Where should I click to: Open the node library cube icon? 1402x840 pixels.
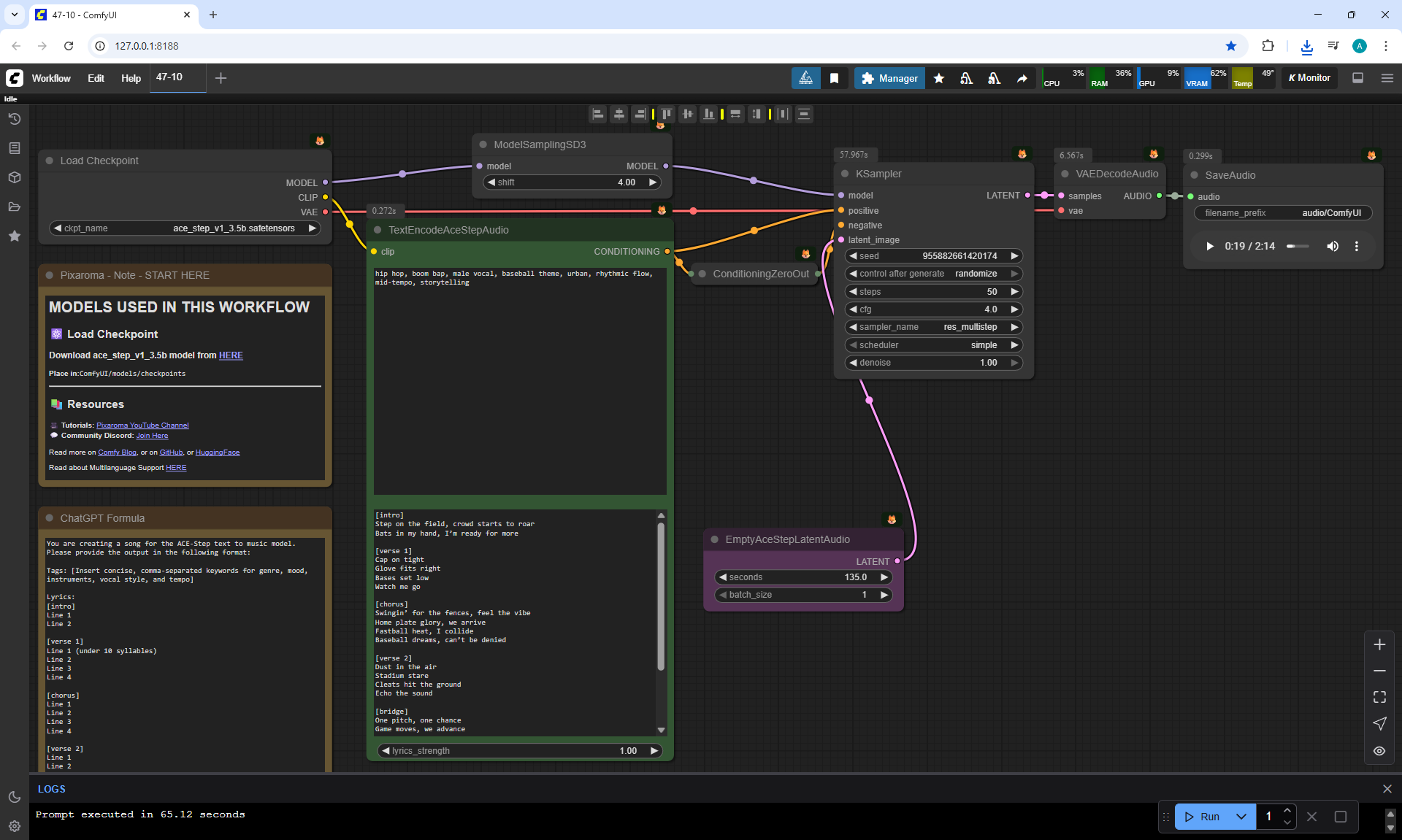14,177
